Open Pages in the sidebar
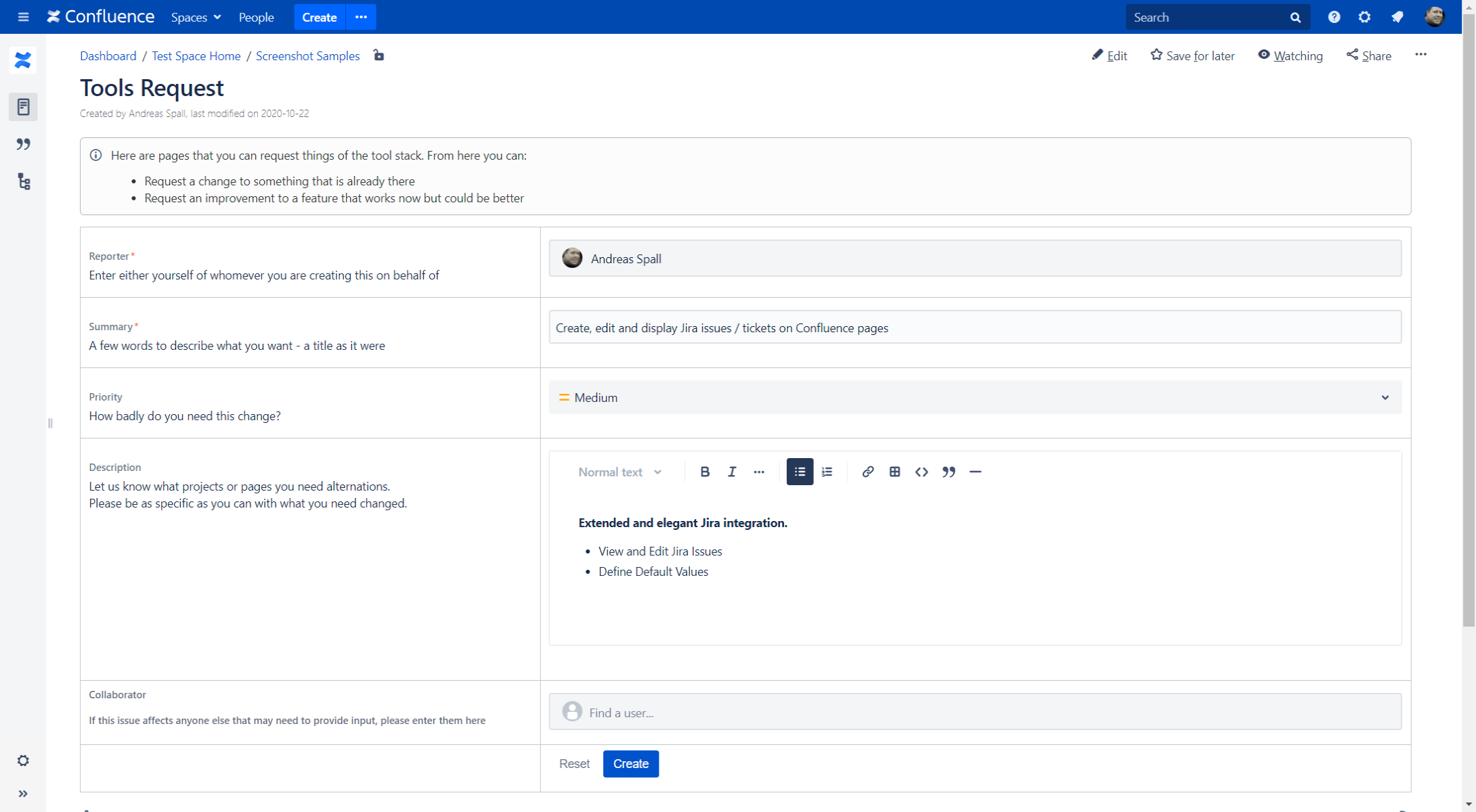Viewport: 1476px width, 812px height. [23, 107]
